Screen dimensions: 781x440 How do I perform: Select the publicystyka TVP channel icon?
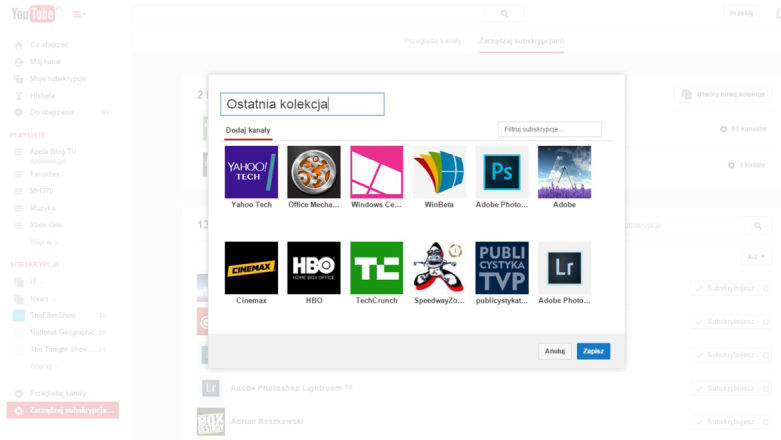[502, 268]
